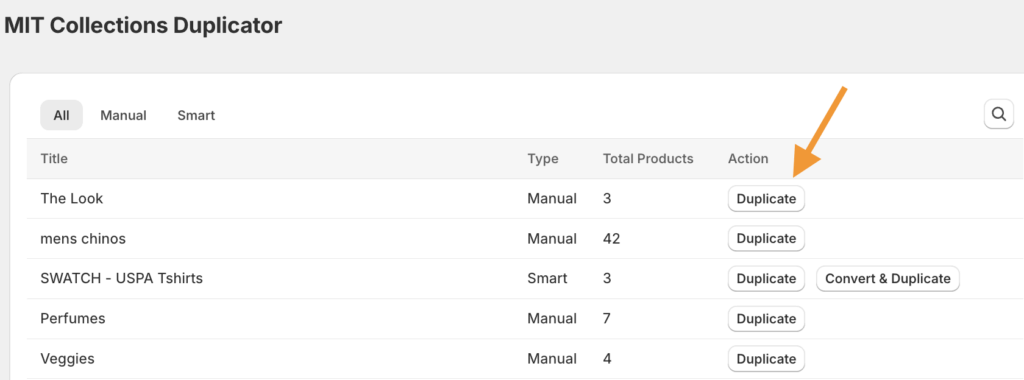Select SWATCH - USPA Tshirts title

coord(121,278)
